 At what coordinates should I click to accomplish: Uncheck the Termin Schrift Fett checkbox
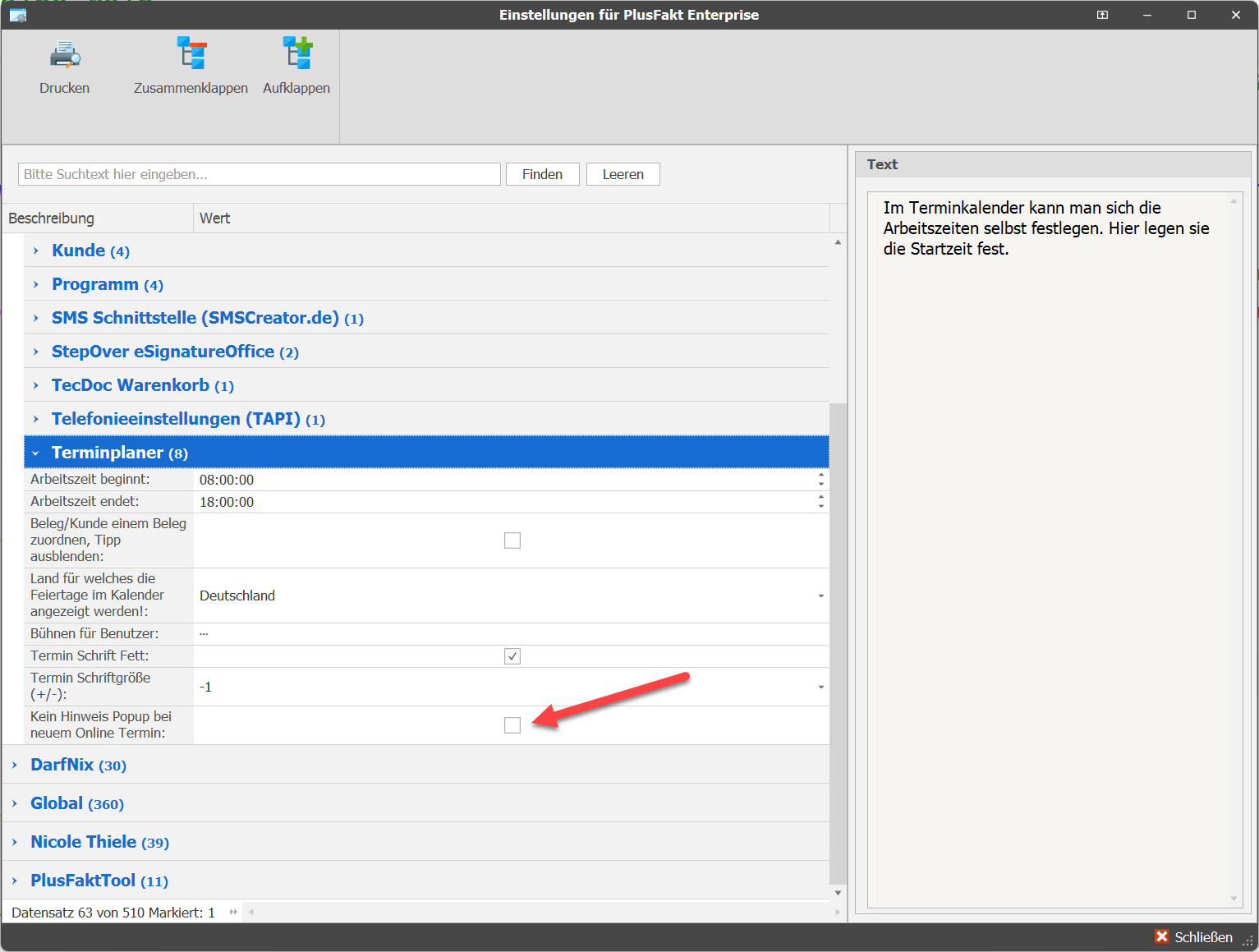[x=512, y=656]
